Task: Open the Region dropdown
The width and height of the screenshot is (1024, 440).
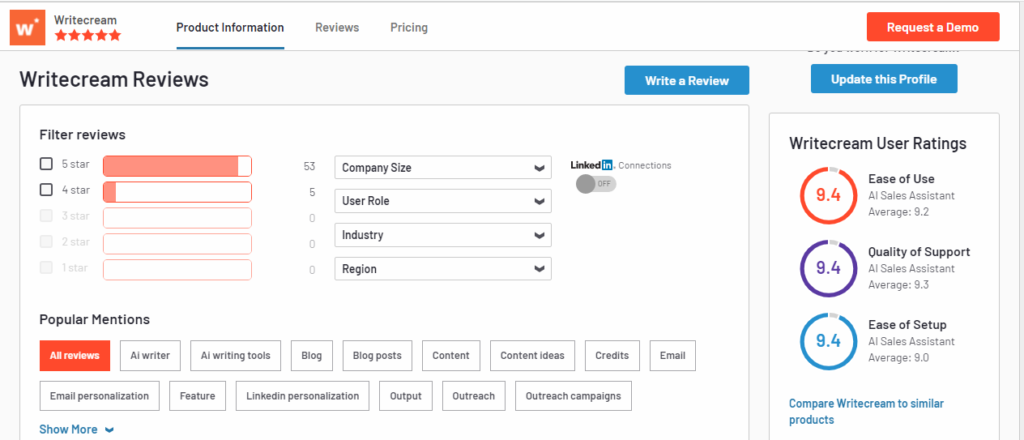Action: 442,269
